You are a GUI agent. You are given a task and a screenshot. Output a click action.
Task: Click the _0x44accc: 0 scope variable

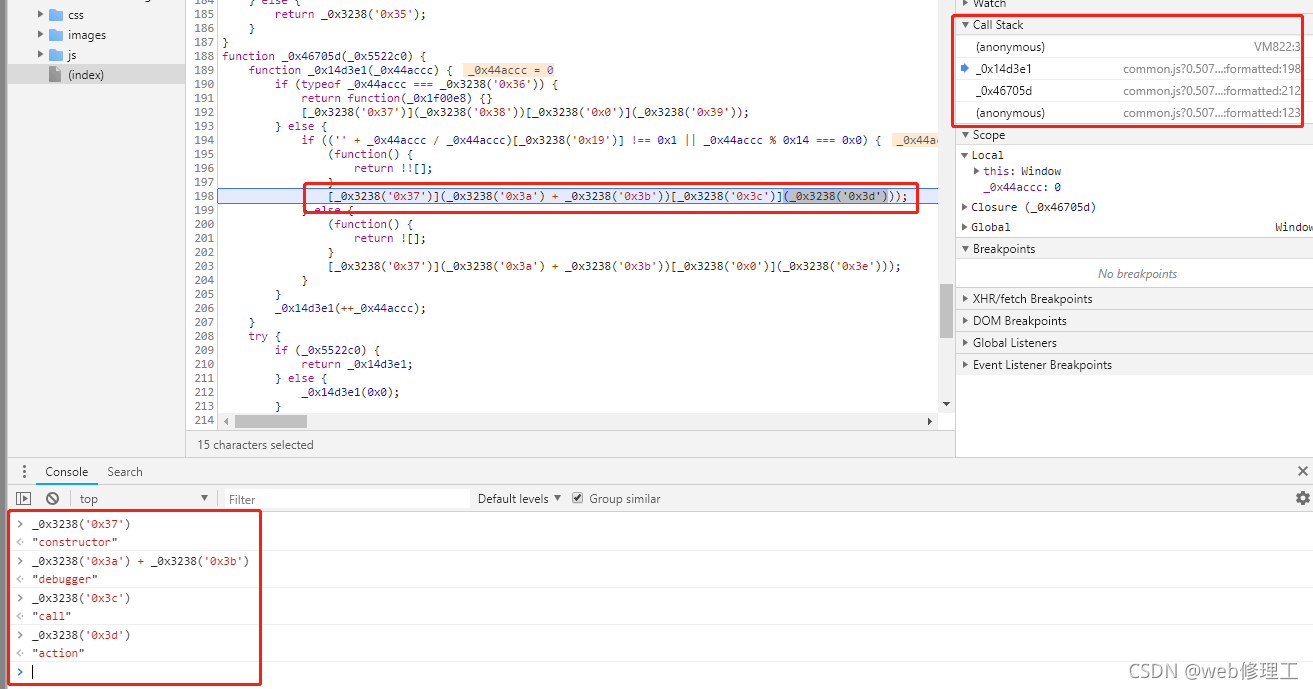click(1022, 187)
